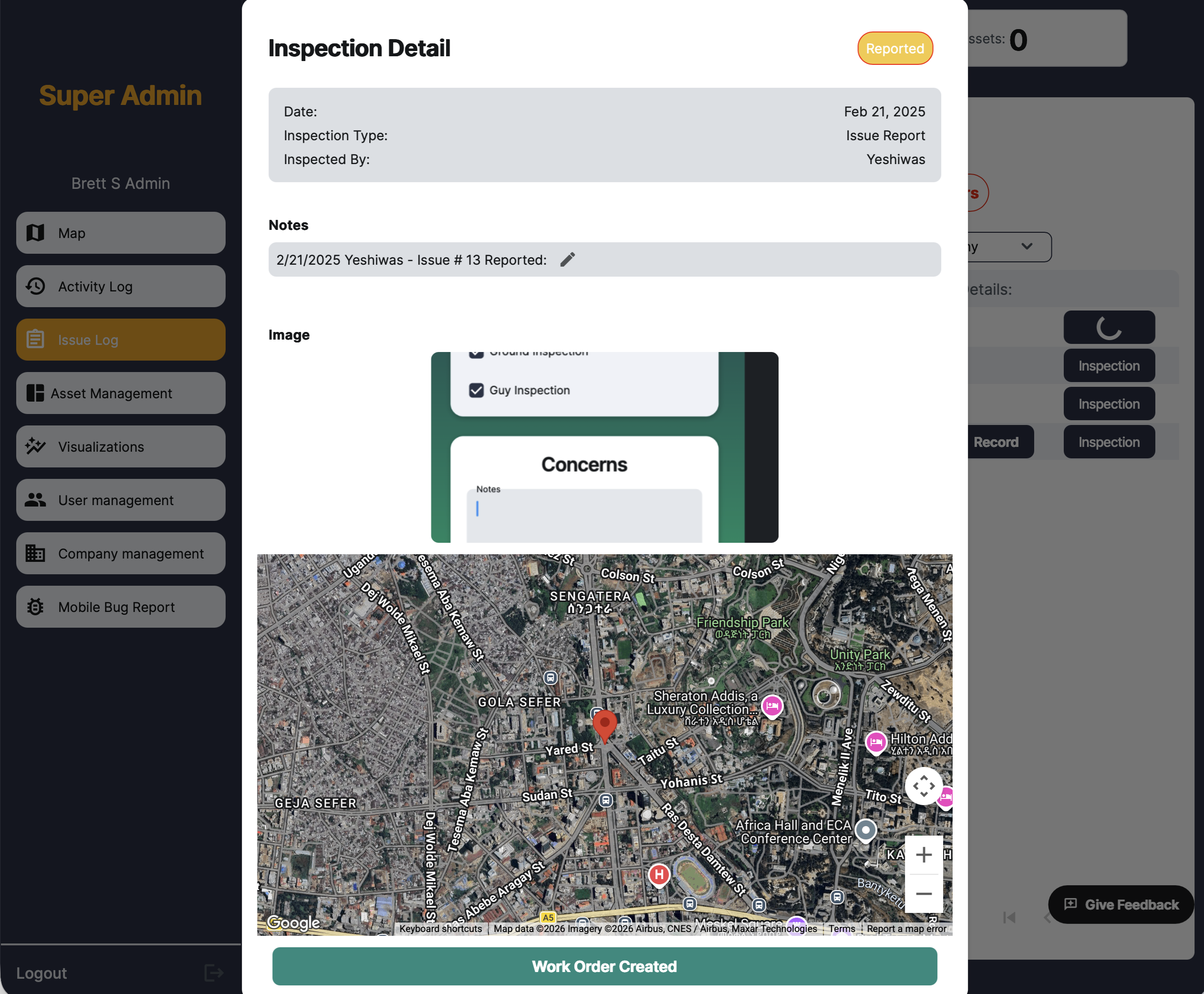
Task: Zoom in using the map plus control
Action: click(x=924, y=854)
